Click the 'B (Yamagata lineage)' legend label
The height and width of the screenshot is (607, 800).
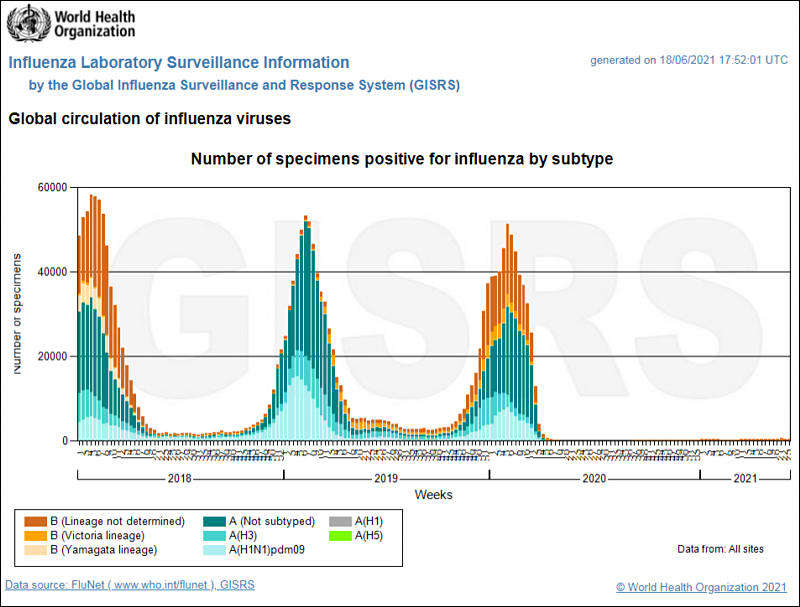coord(104,550)
